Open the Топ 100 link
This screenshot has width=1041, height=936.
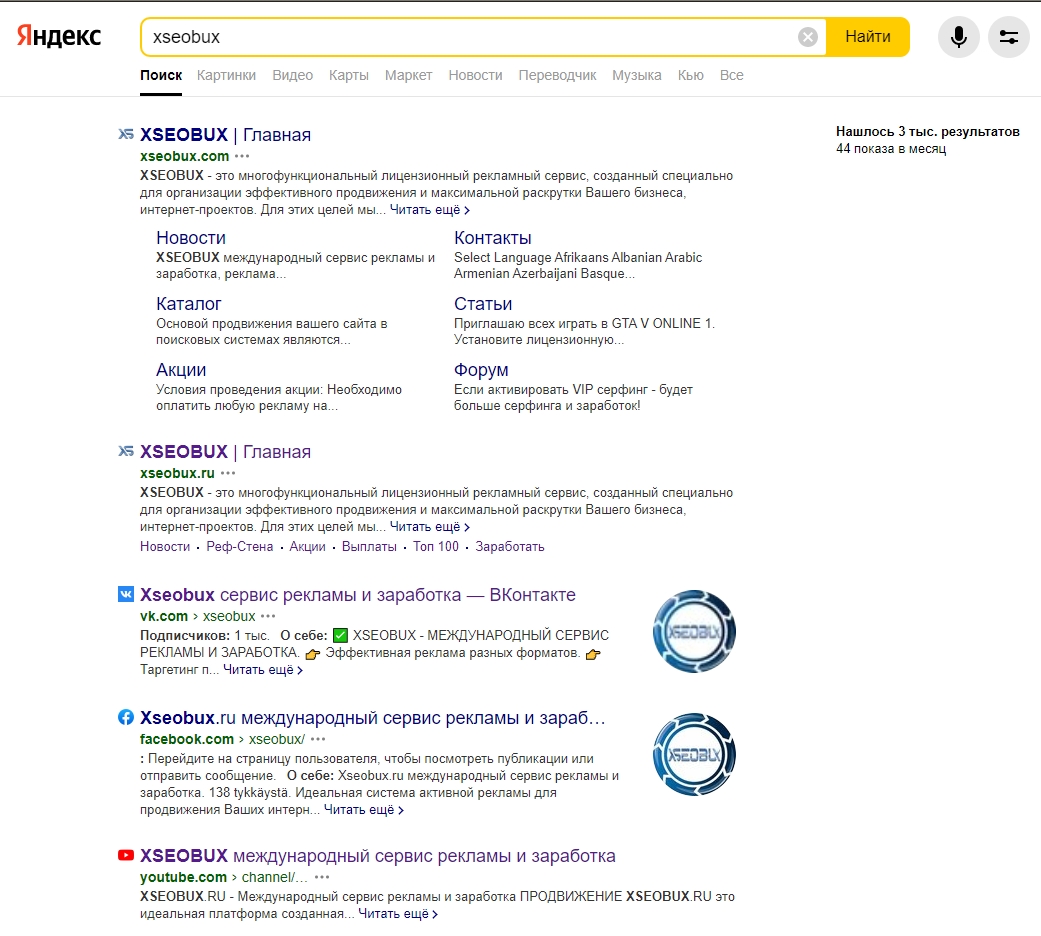436,546
